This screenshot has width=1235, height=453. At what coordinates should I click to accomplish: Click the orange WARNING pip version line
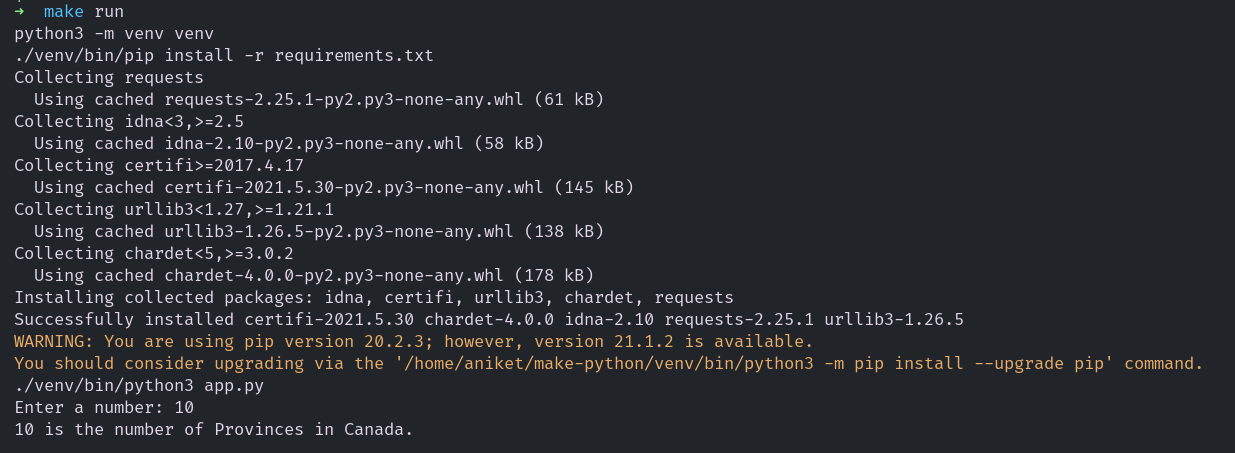(x=413, y=341)
